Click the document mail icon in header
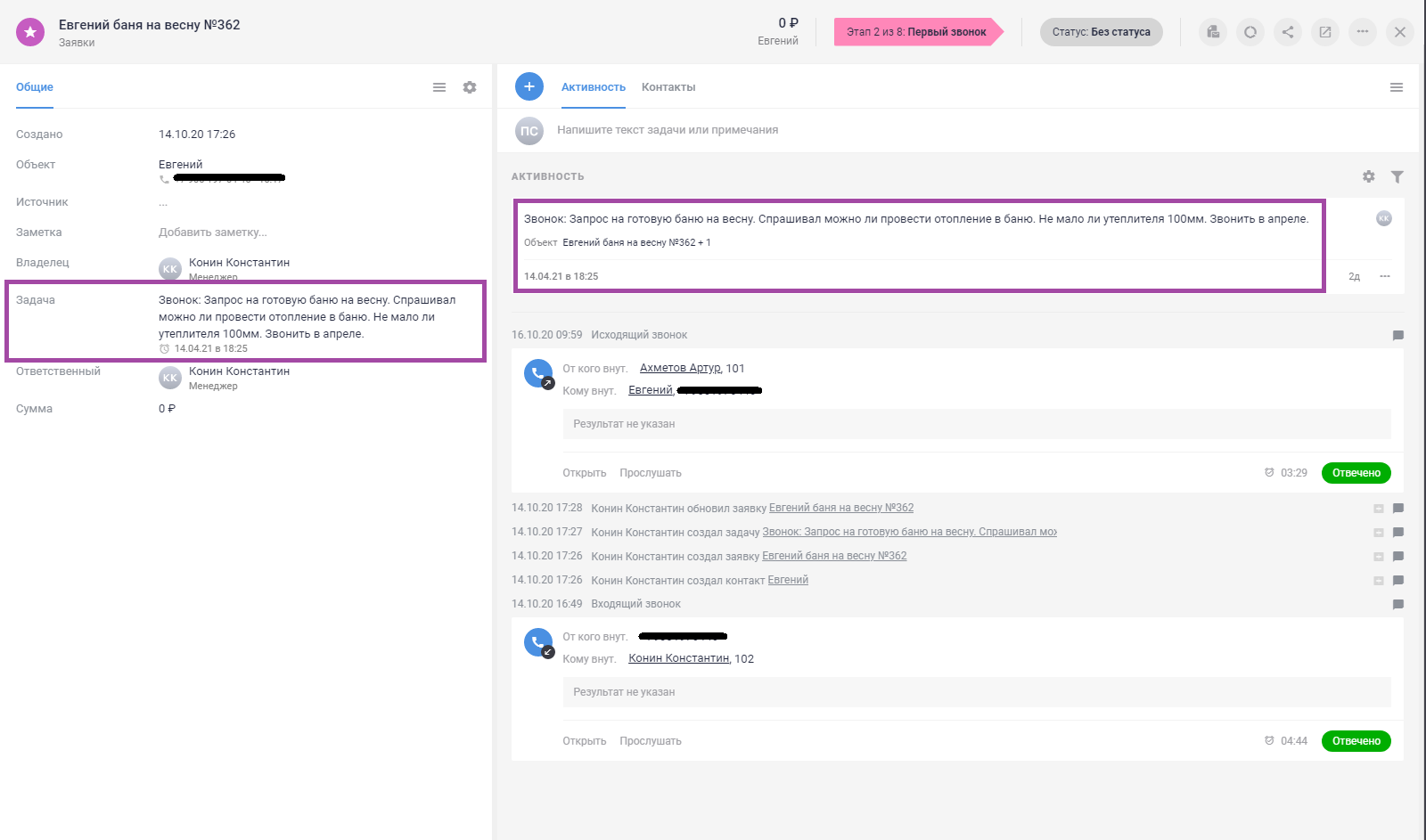The height and width of the screenshot is (840, 1426). pos(1213,32)
